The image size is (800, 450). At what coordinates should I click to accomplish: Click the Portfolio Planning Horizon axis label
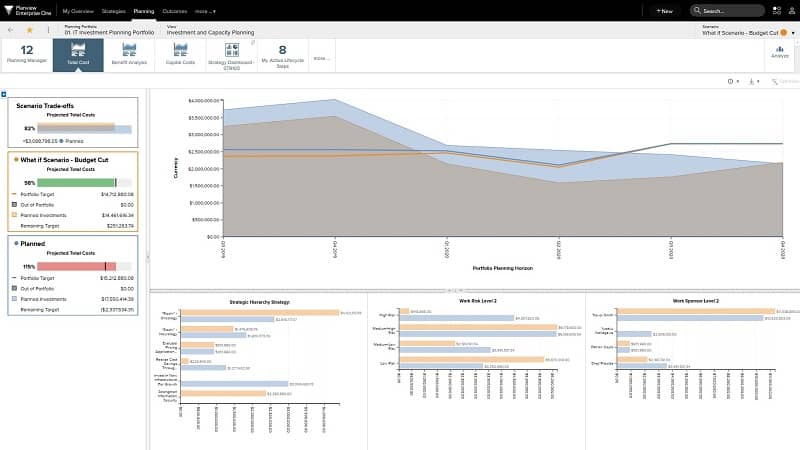tap(503, 268)
